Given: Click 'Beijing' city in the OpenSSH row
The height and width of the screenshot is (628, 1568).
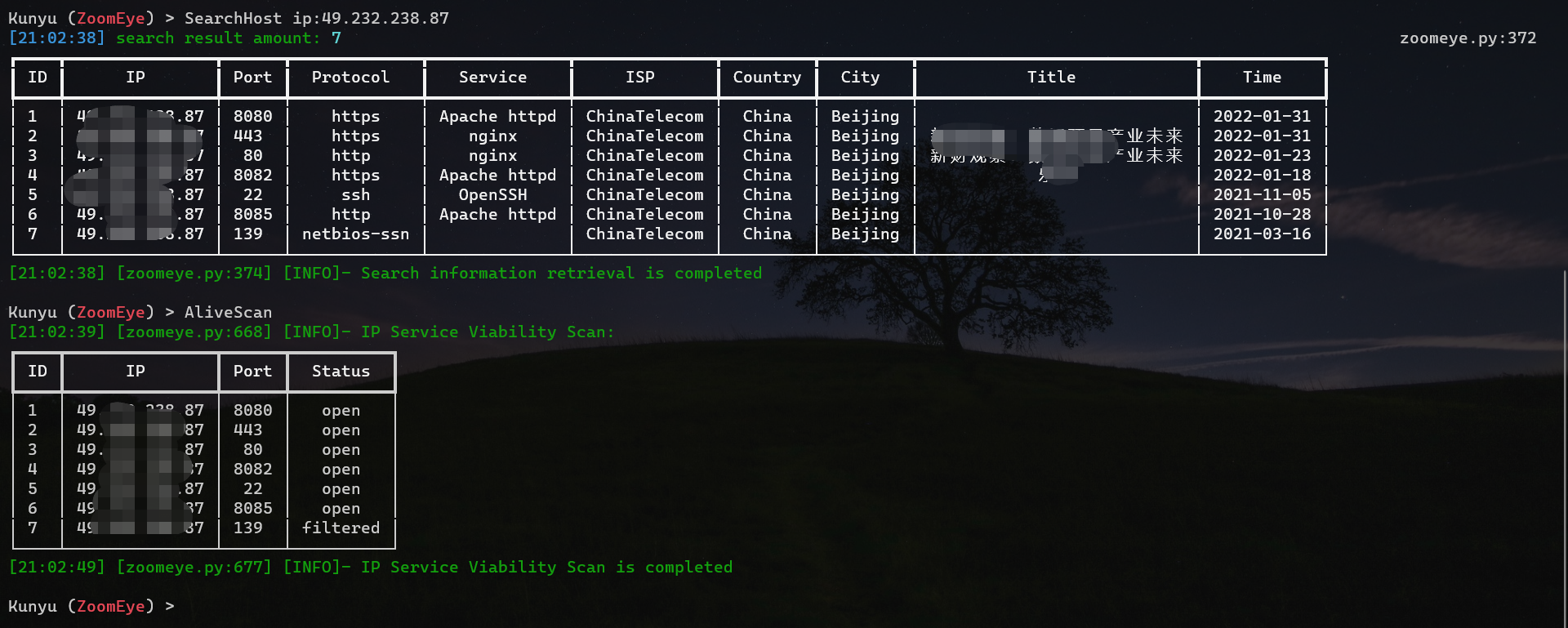Looking at the screenshot, I should [865, 195].
